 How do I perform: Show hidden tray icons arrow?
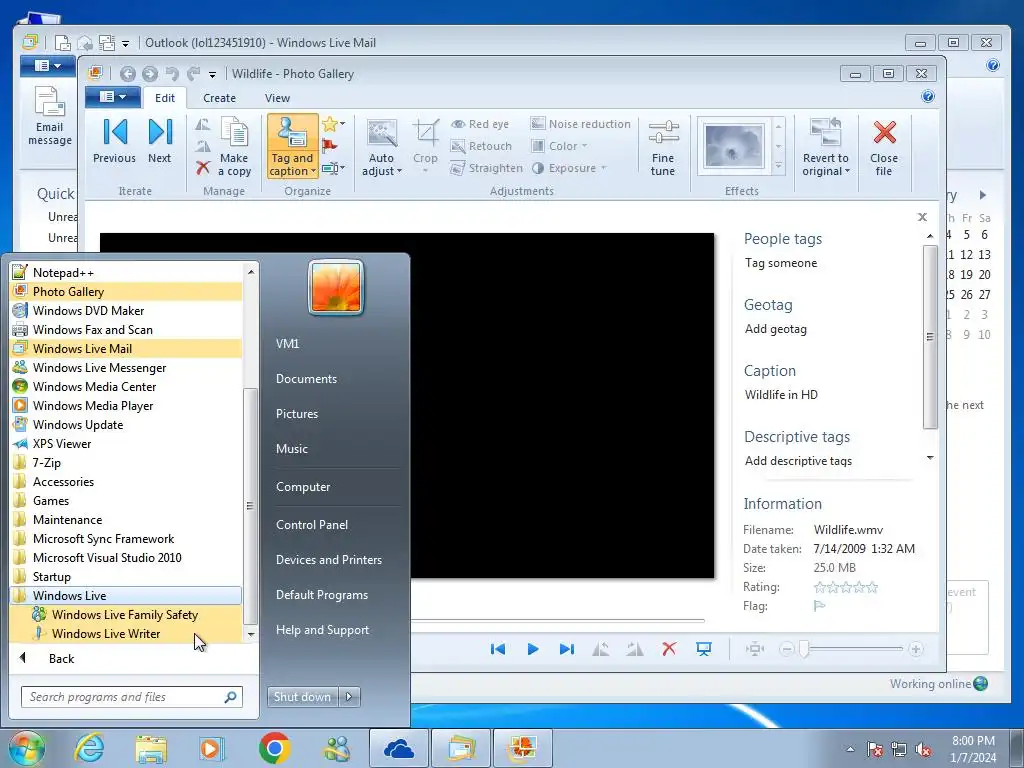850,750
